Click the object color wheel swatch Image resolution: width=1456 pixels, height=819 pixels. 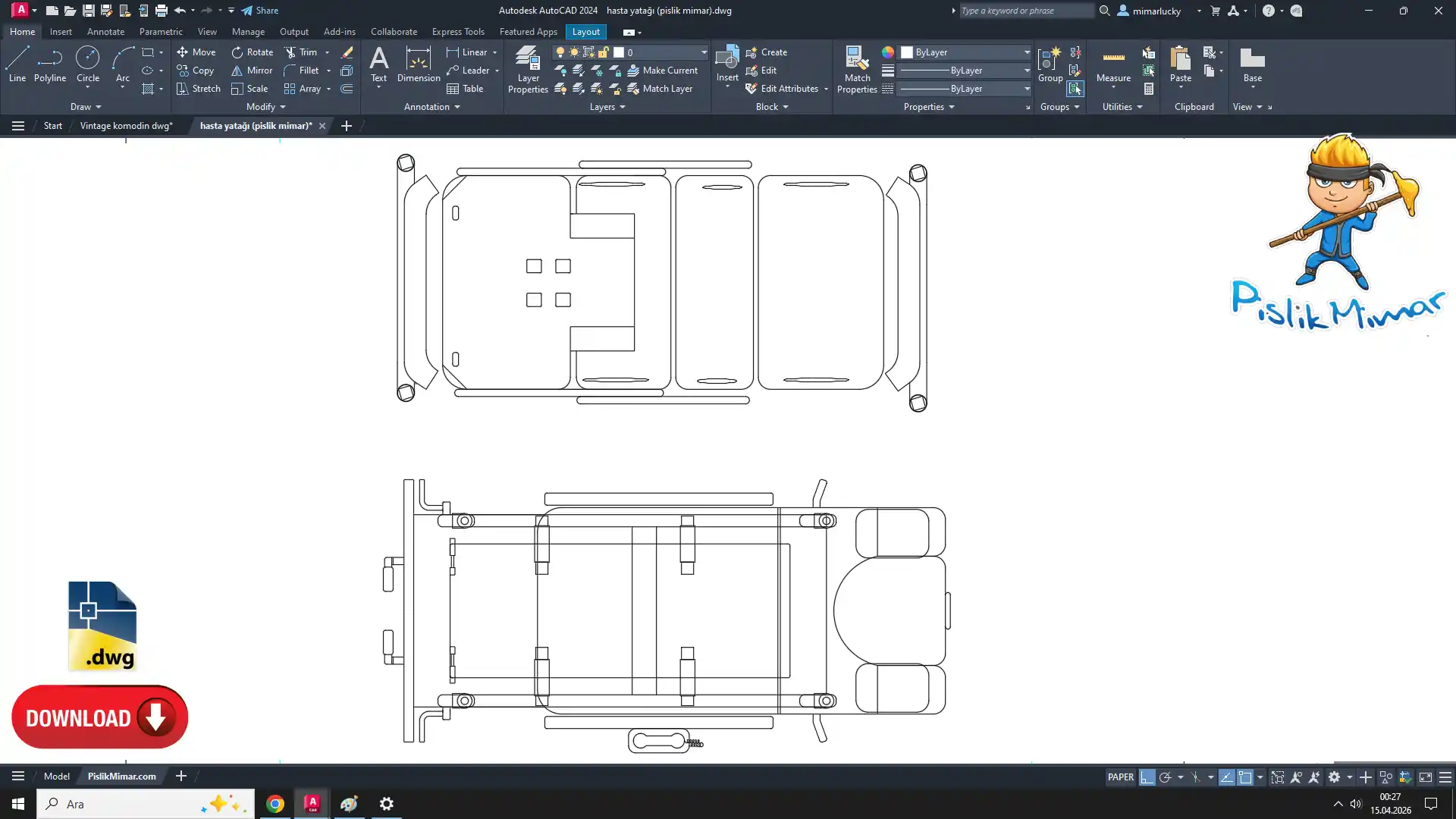(887, 52)
